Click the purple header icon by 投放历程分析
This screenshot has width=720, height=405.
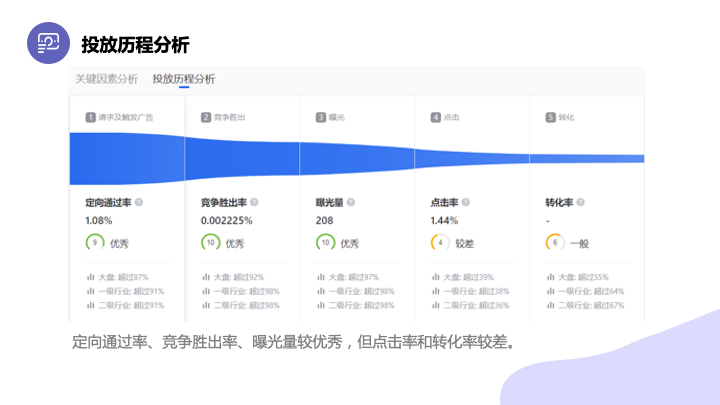coord(48,43)
